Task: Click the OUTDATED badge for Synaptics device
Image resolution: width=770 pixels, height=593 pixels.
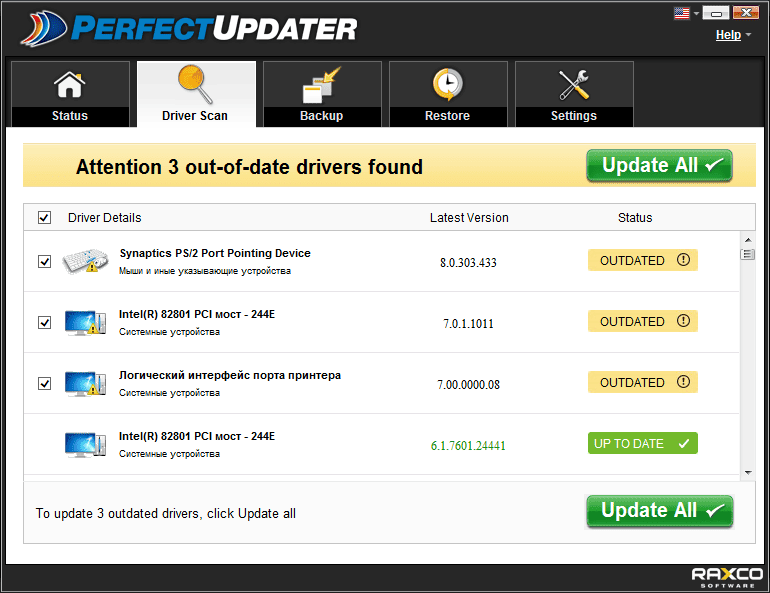Action: [x=643, y=260]
